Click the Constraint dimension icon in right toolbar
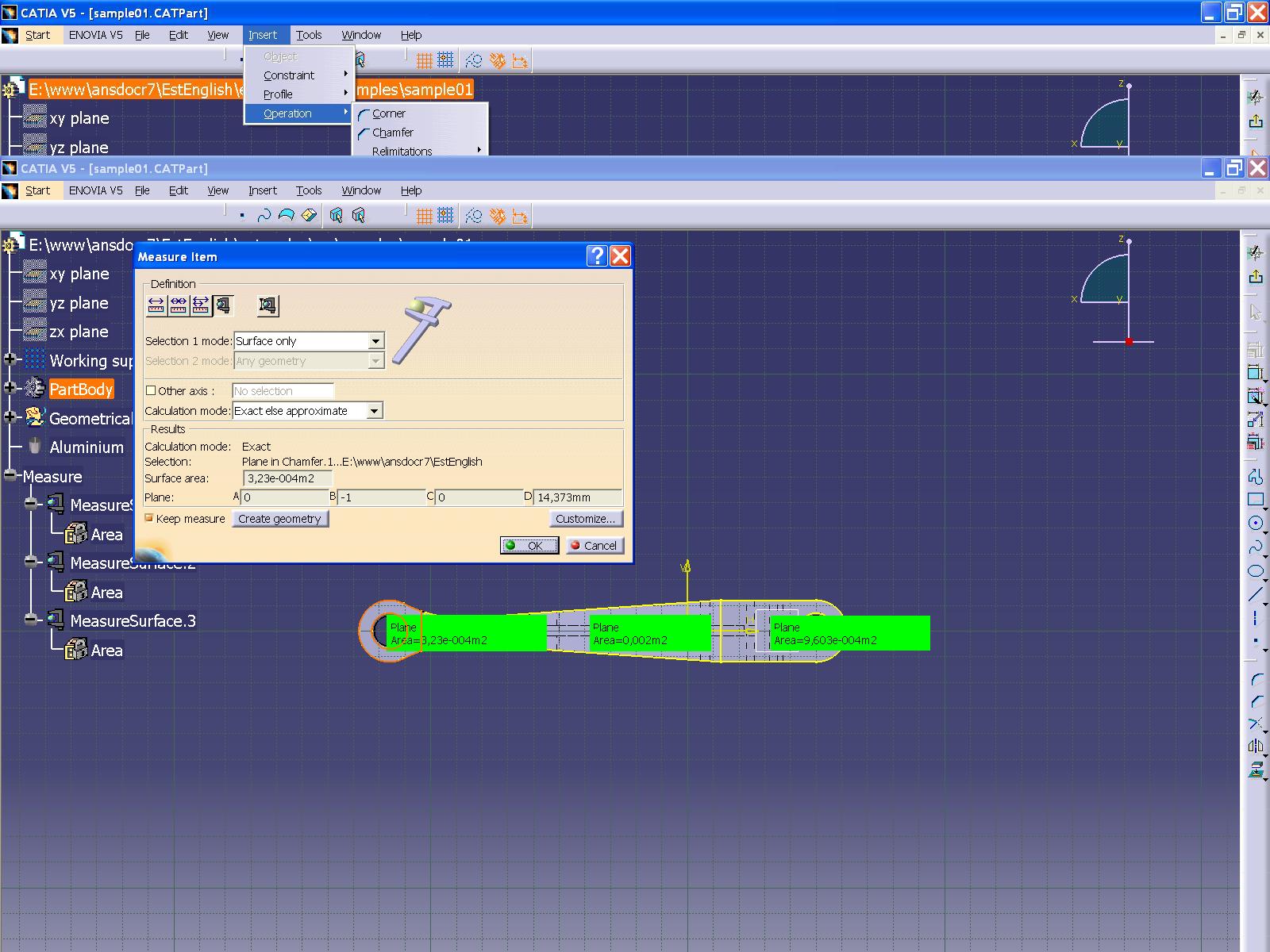This screenshot has height=952, width=1270. coord(1255,372)
